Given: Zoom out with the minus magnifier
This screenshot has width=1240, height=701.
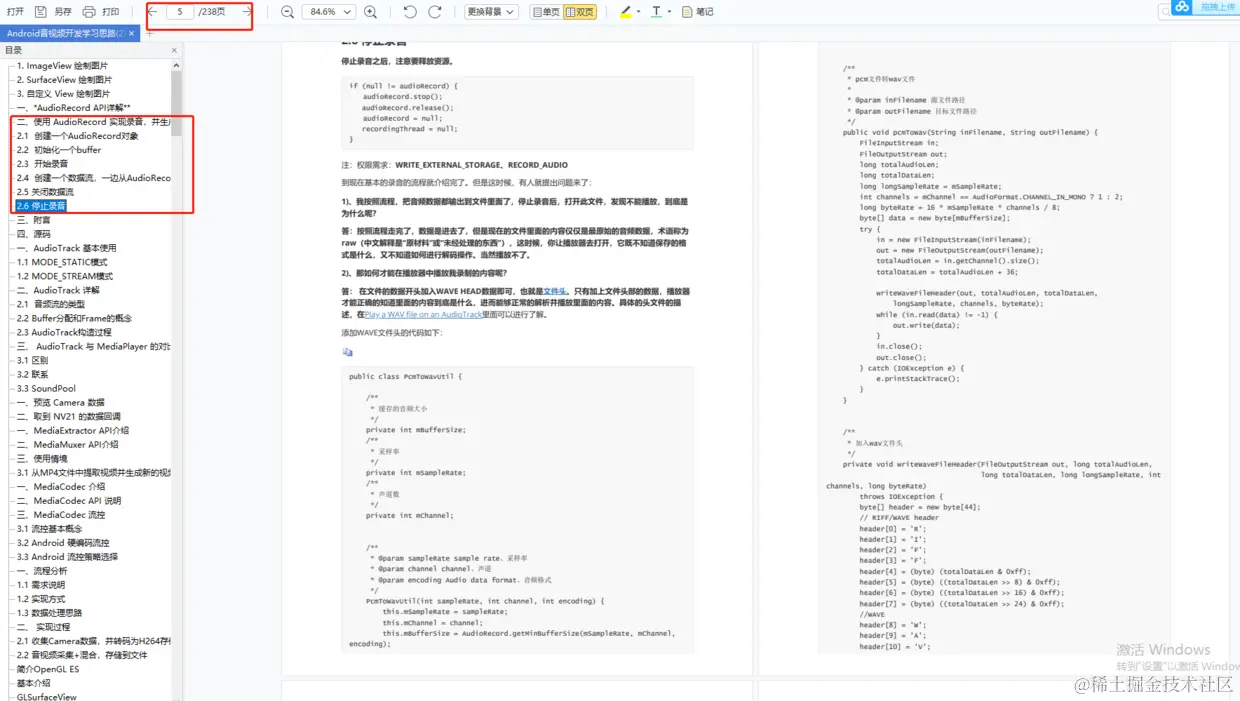Looking at the screenshot, I should tap(288, 12).
